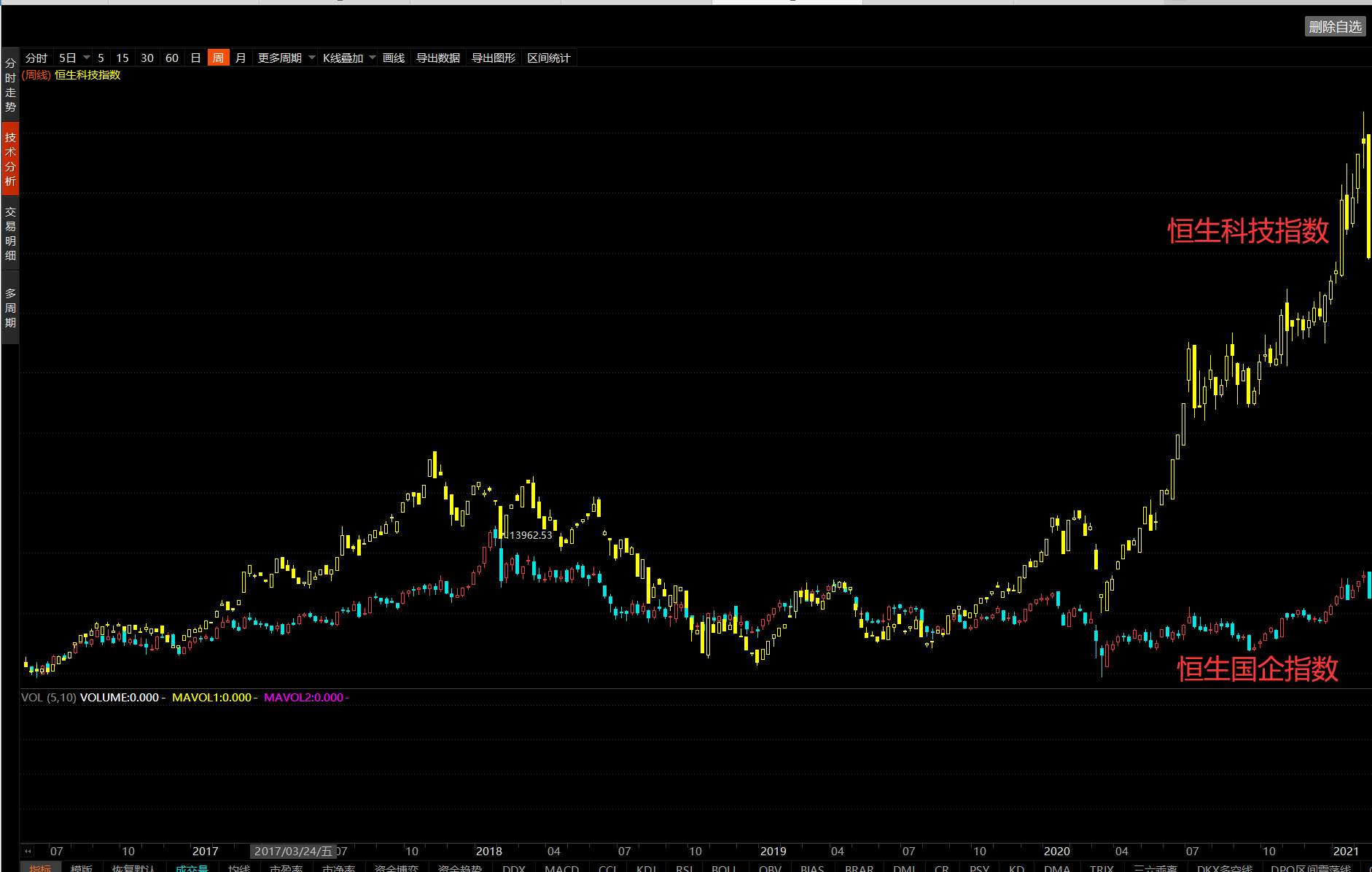Expand the K线叠加 overlay dropdown
1372x872 pixels.
(373, 58)
